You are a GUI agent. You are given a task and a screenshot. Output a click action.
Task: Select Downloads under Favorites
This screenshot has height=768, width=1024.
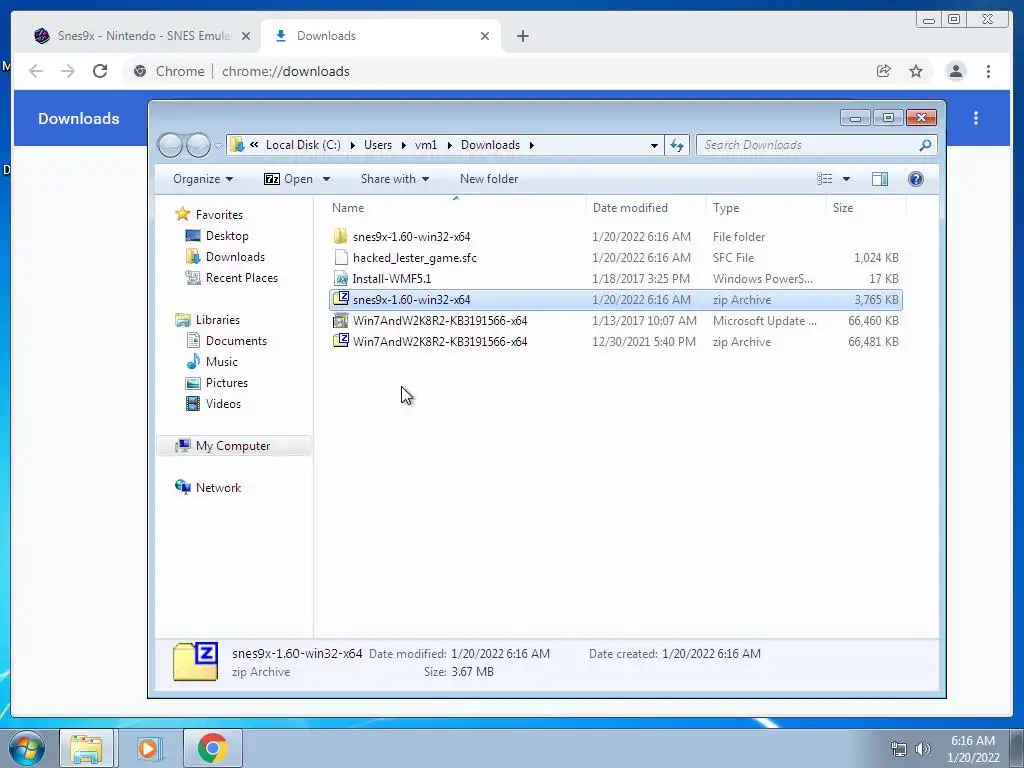click(x=235, y=257)
